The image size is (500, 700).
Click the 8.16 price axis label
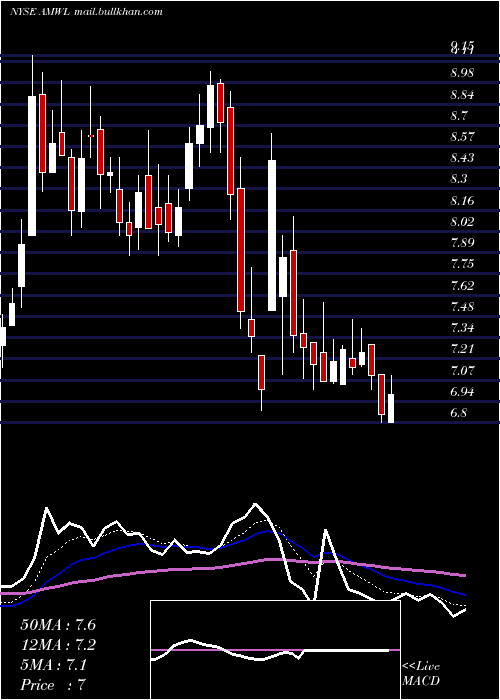pos(463,201)
